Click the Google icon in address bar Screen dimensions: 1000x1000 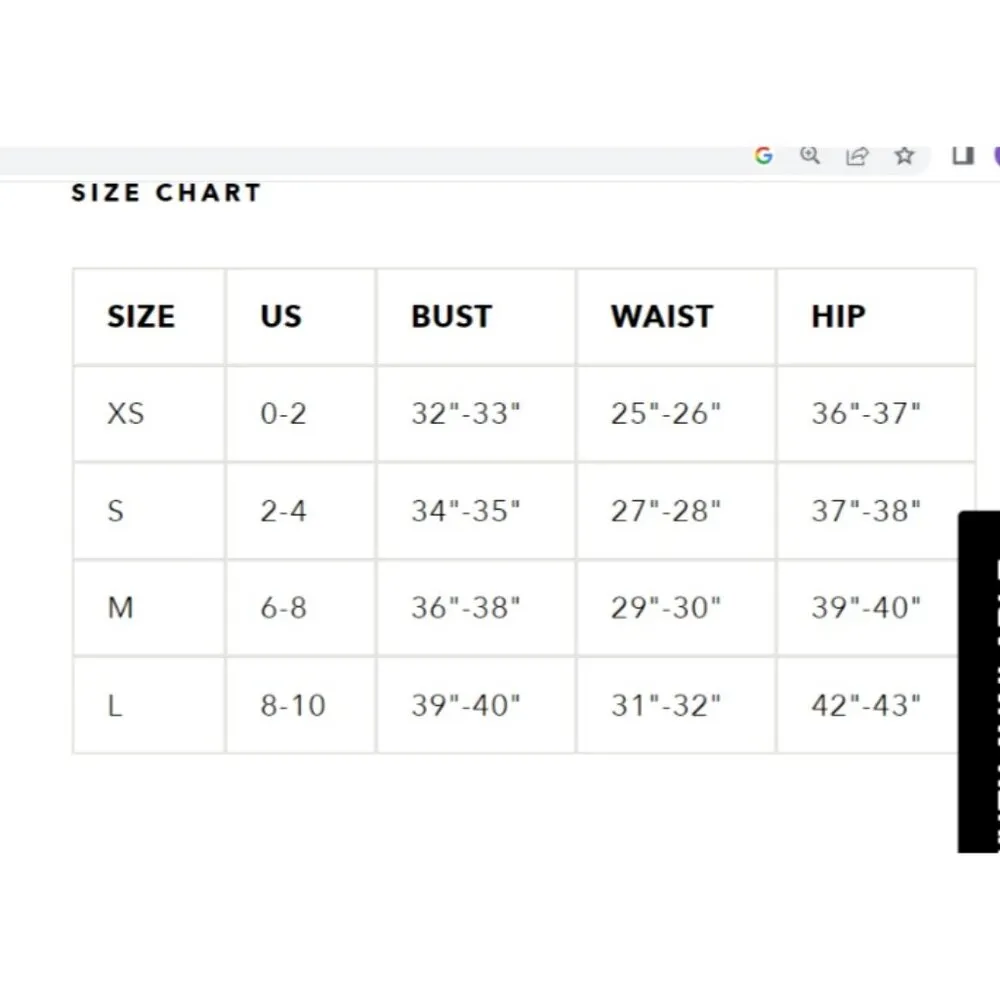pyautogui.click(x=764, y=156)
